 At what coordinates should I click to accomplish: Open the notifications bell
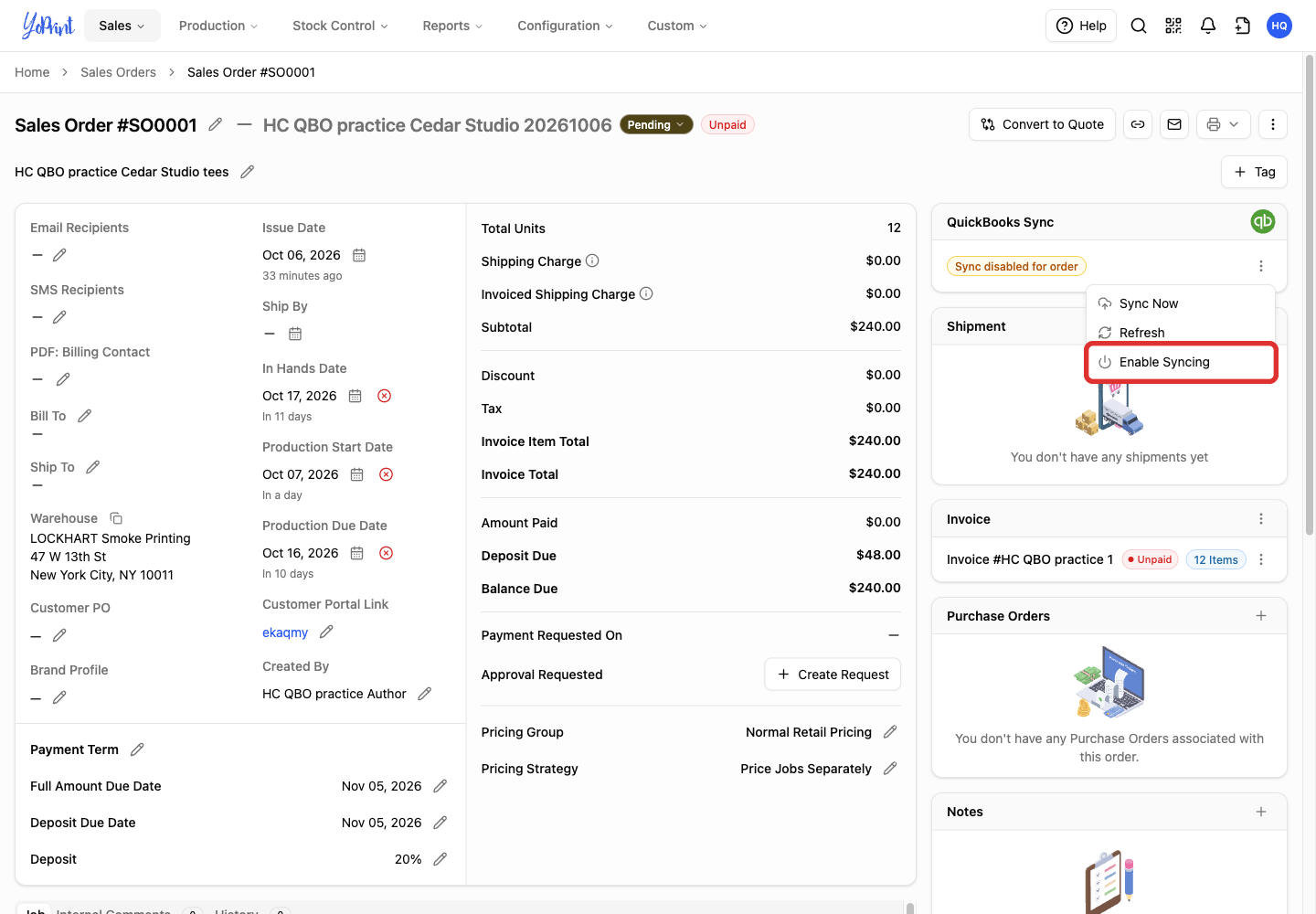point(1208,26)
